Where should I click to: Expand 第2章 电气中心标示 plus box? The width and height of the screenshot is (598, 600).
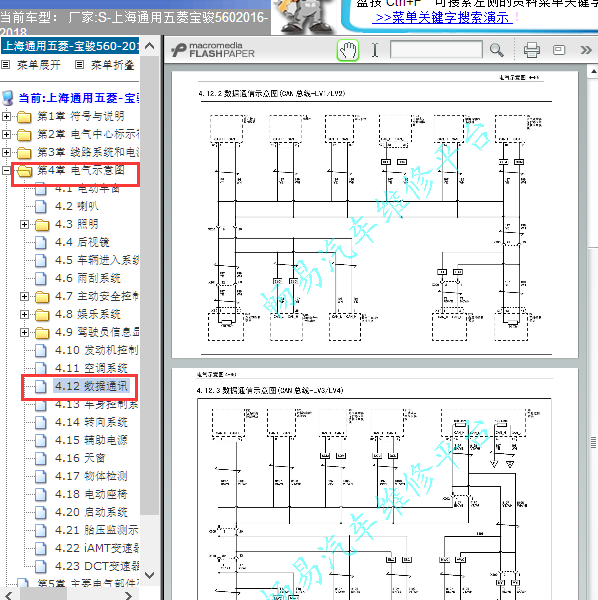point(6,134)
